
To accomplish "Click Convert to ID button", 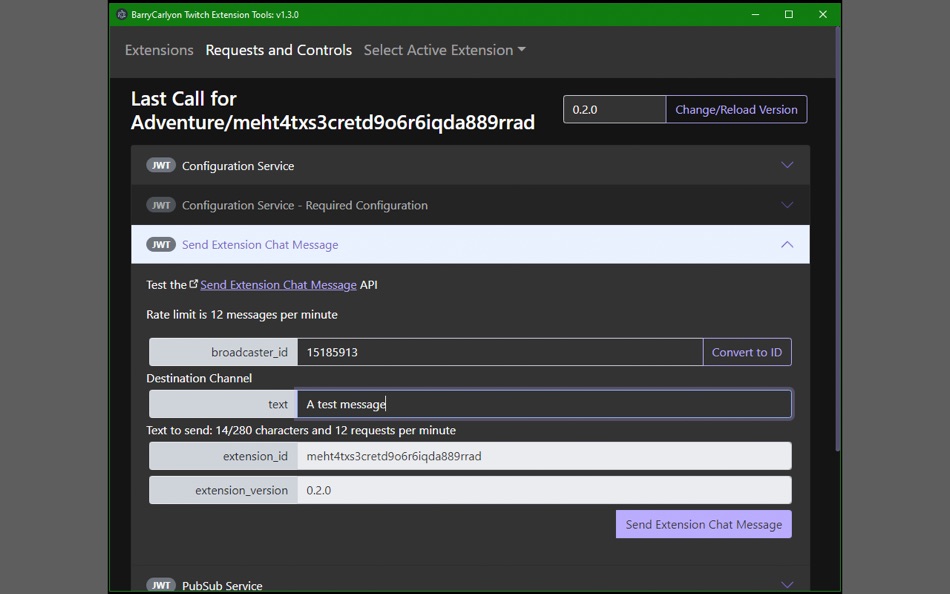I will [x=747, y=352].
